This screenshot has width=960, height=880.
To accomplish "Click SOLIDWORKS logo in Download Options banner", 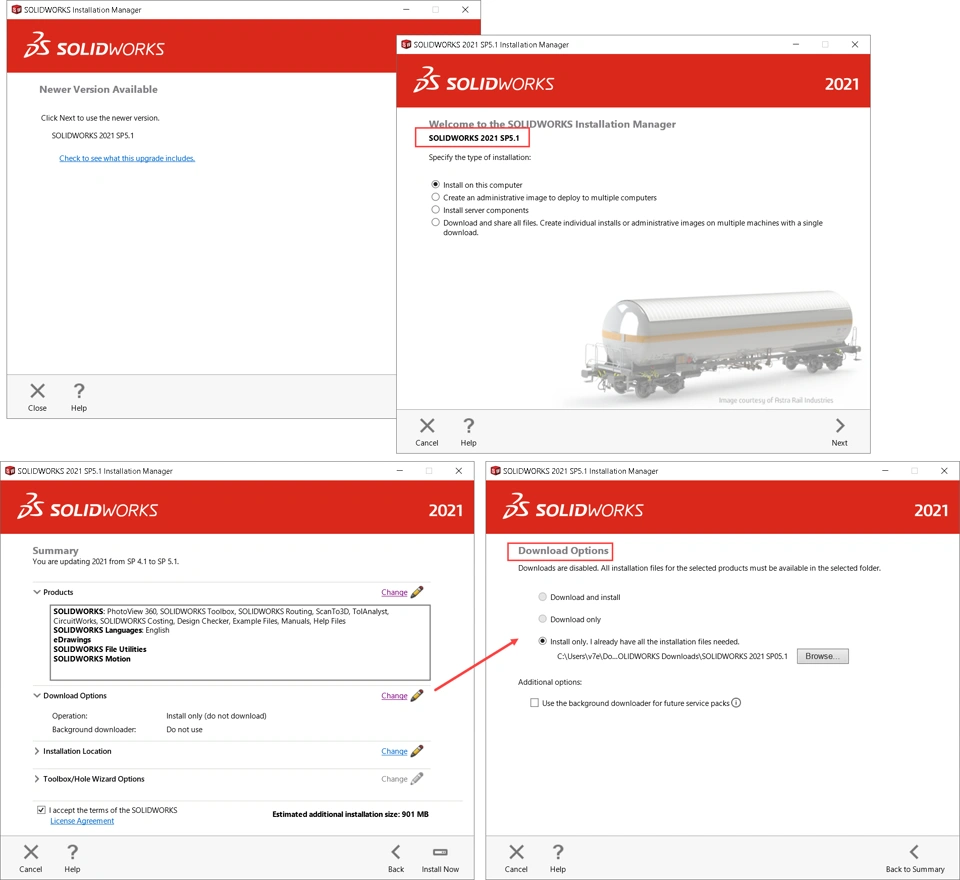I will (573, 506).
